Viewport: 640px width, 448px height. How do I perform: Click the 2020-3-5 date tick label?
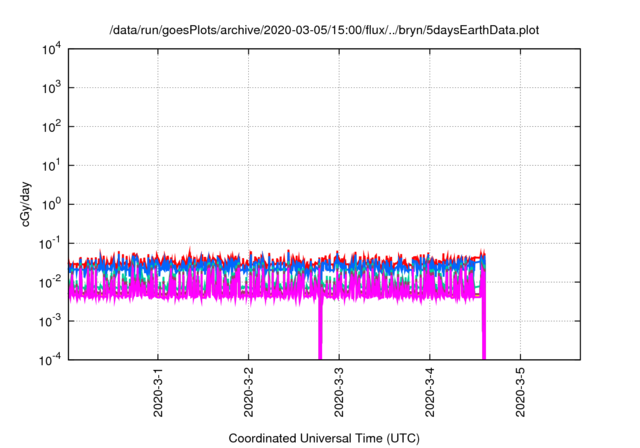point(520,392)
